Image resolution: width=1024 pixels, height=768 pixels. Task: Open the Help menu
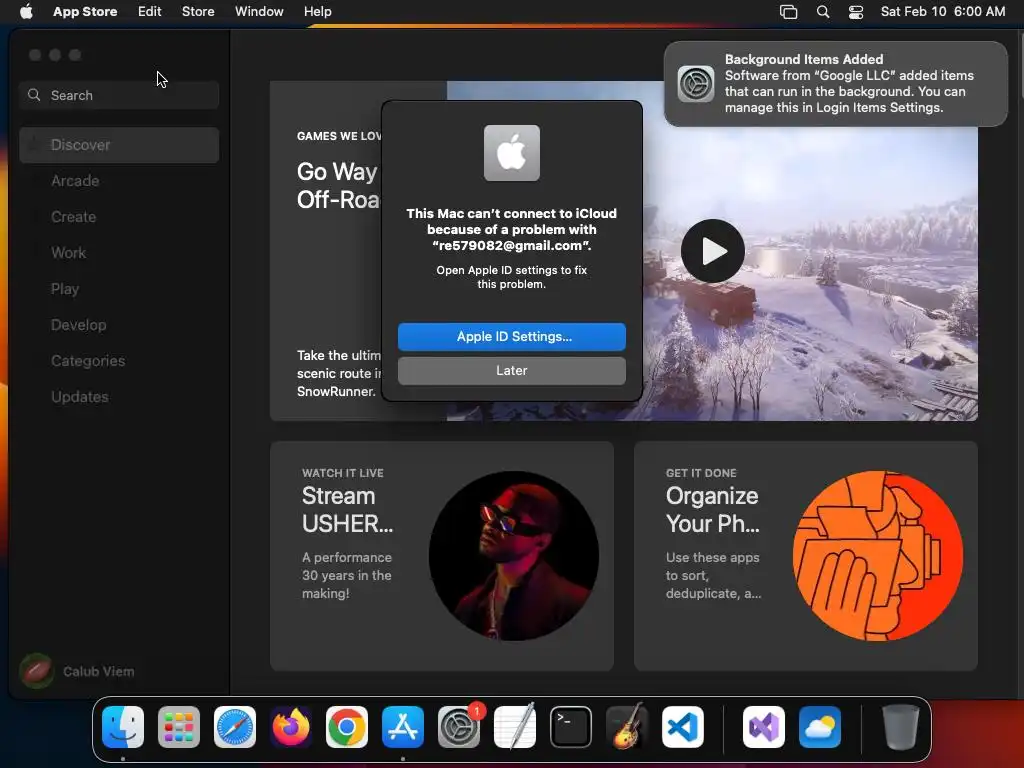click(x=317, y=11)
